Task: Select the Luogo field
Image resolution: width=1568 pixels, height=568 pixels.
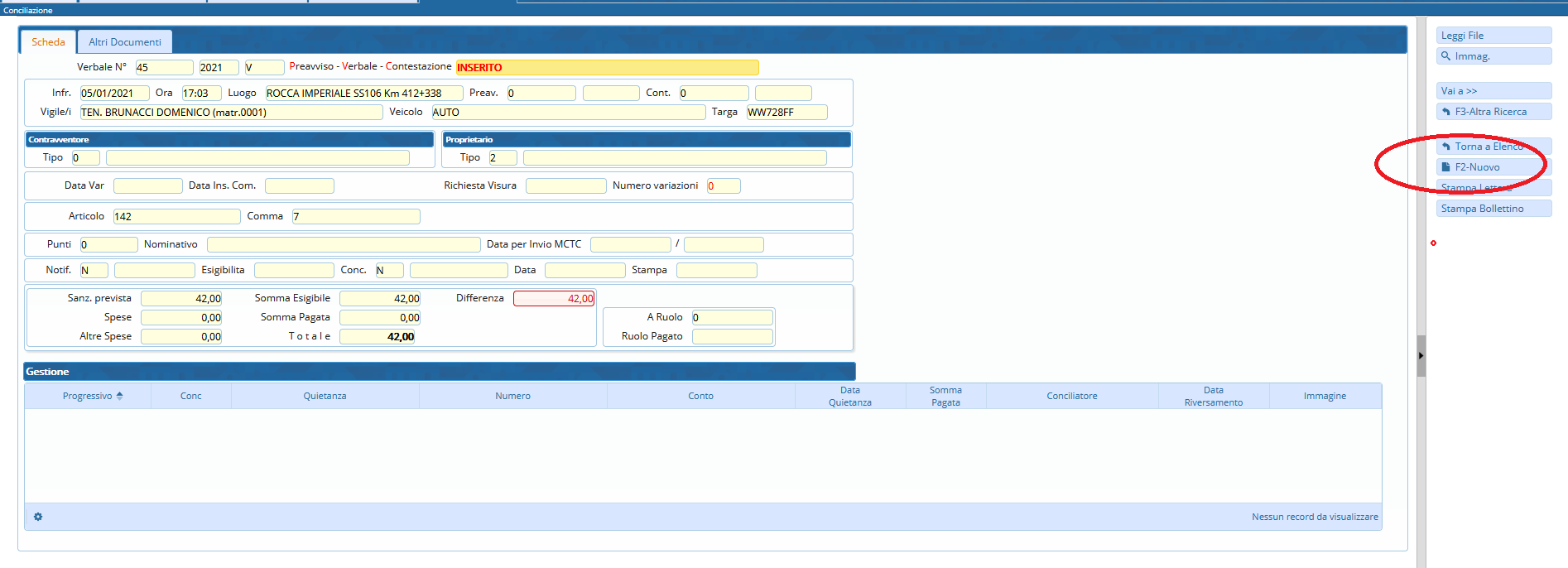Action: pos(363,94)
